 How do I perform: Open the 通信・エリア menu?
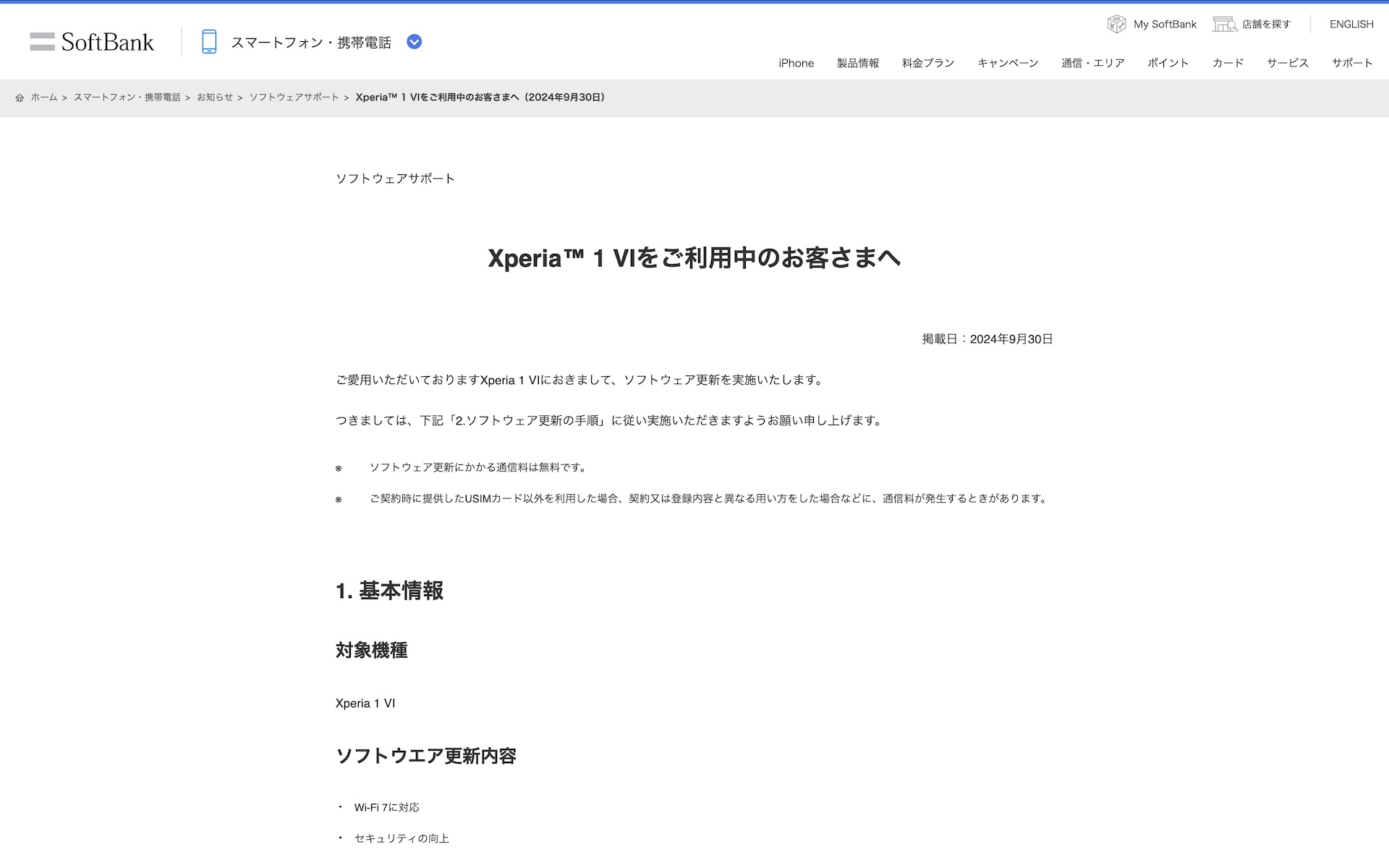tap(1092, 63)
